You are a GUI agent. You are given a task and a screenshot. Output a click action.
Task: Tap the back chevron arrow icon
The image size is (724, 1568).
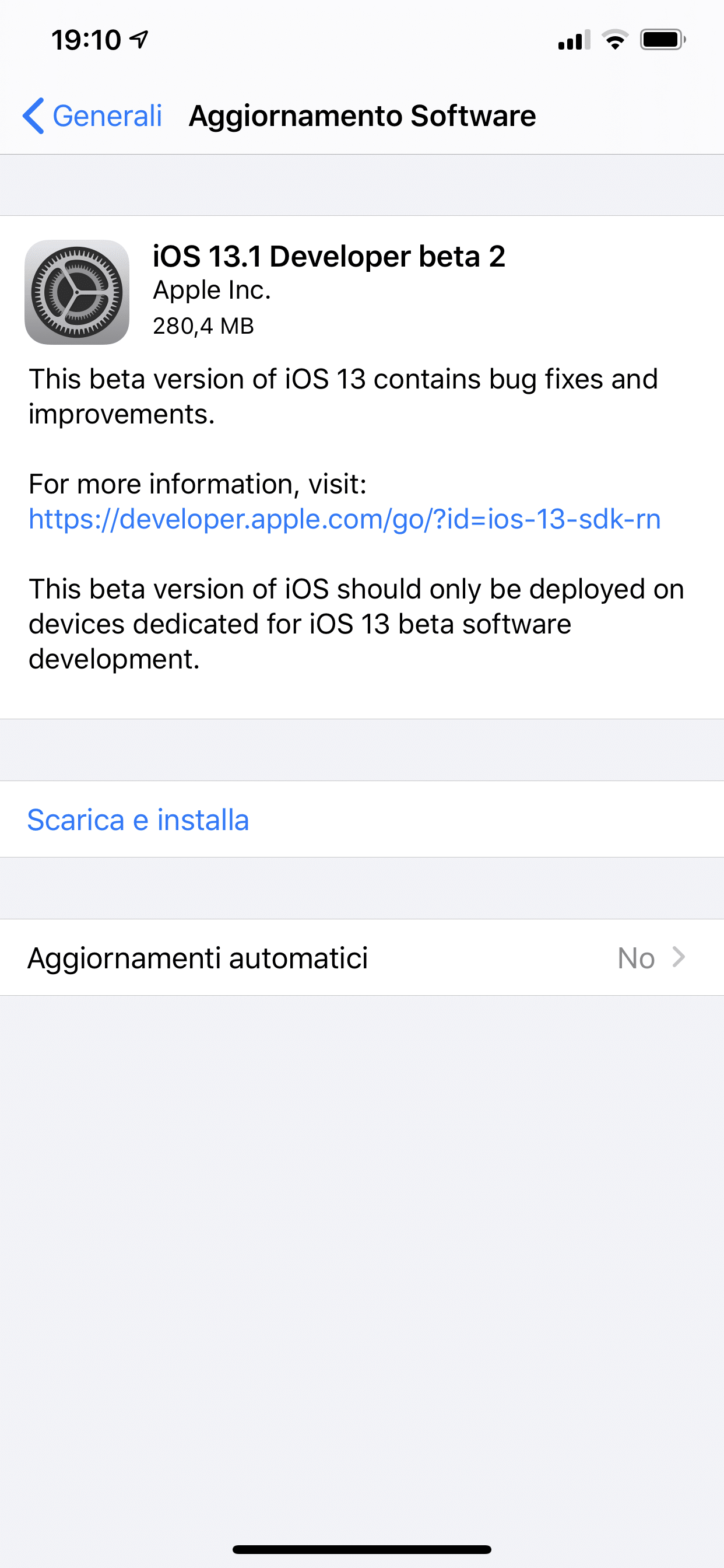coord(33,116)
